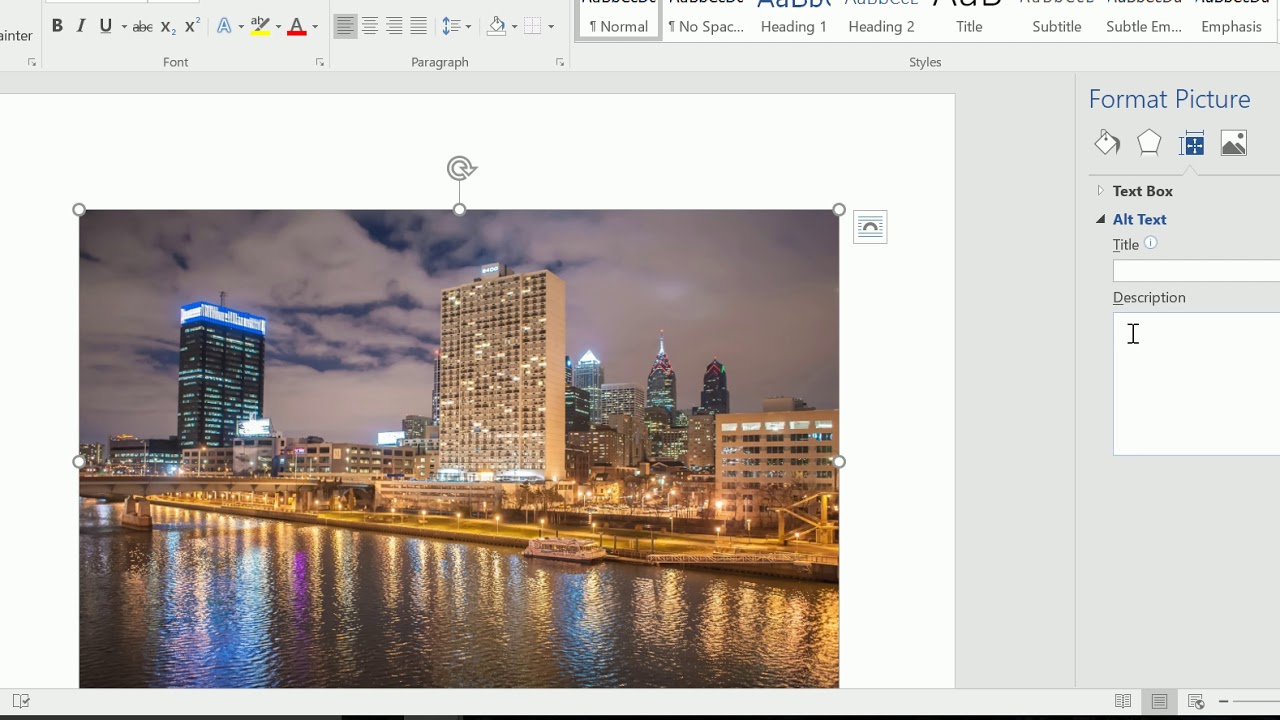Switch to the Picture tab icon
1280x720 pixels.
click(x=1234, y=143)
